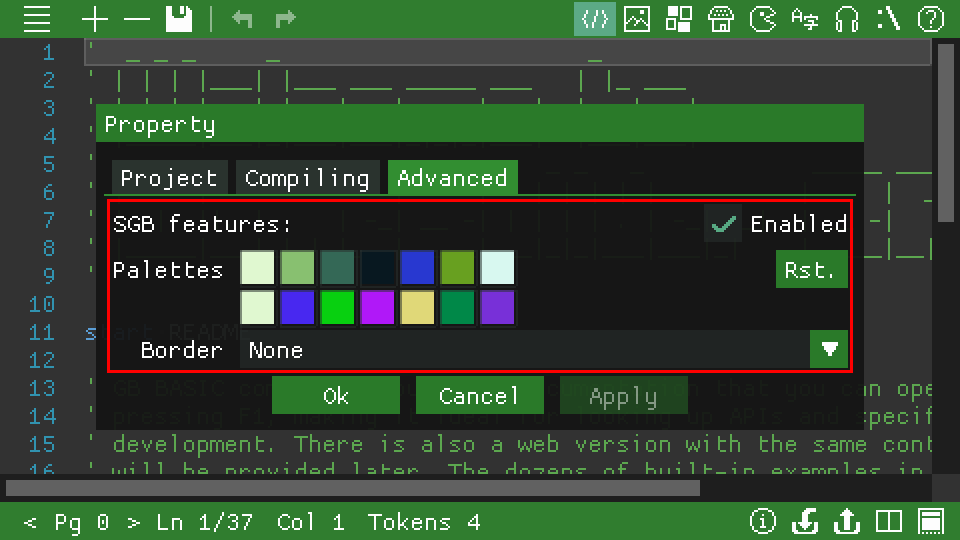The width and height of the screenshot is (960, 540).
Task: Pick the dark teal palette swatch
Action: coord(337,268)
